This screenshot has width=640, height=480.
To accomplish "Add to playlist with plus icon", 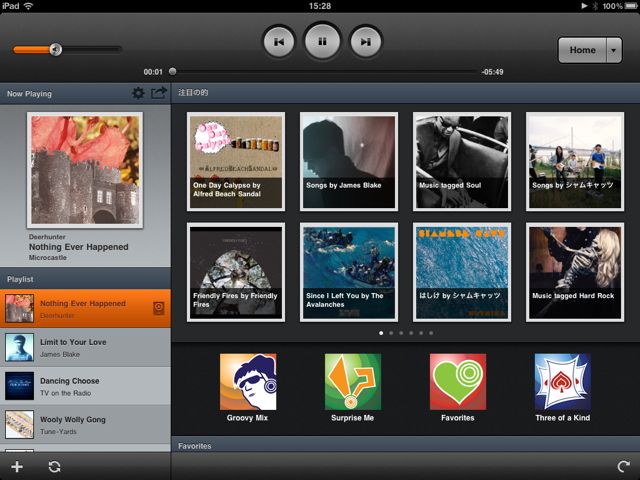I will point(17,467).
